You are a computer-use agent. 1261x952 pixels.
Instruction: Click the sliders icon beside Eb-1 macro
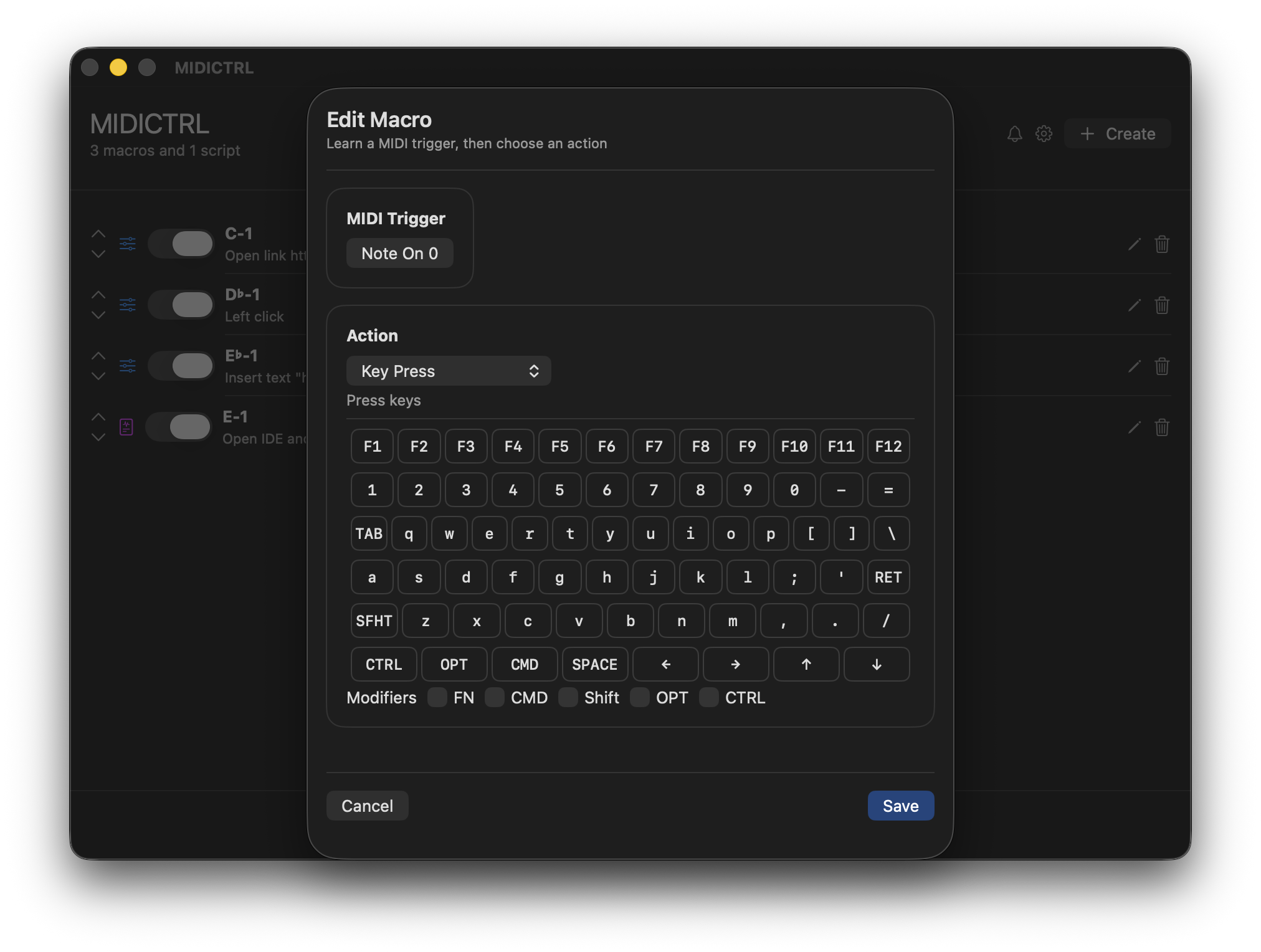click(127, 366)
